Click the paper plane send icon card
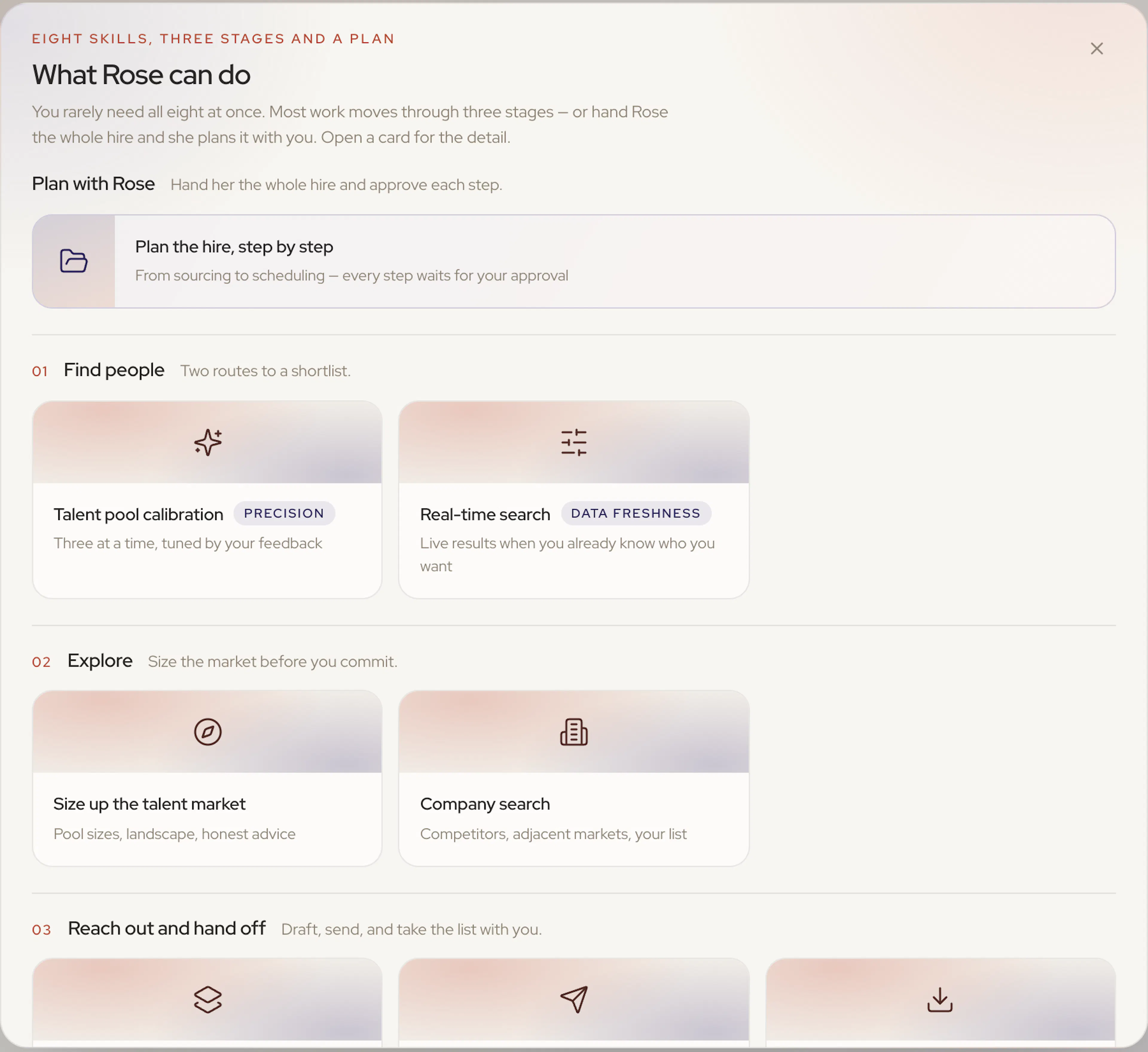This screenshot has height=1052, width=1148. tap(573, 1000)
